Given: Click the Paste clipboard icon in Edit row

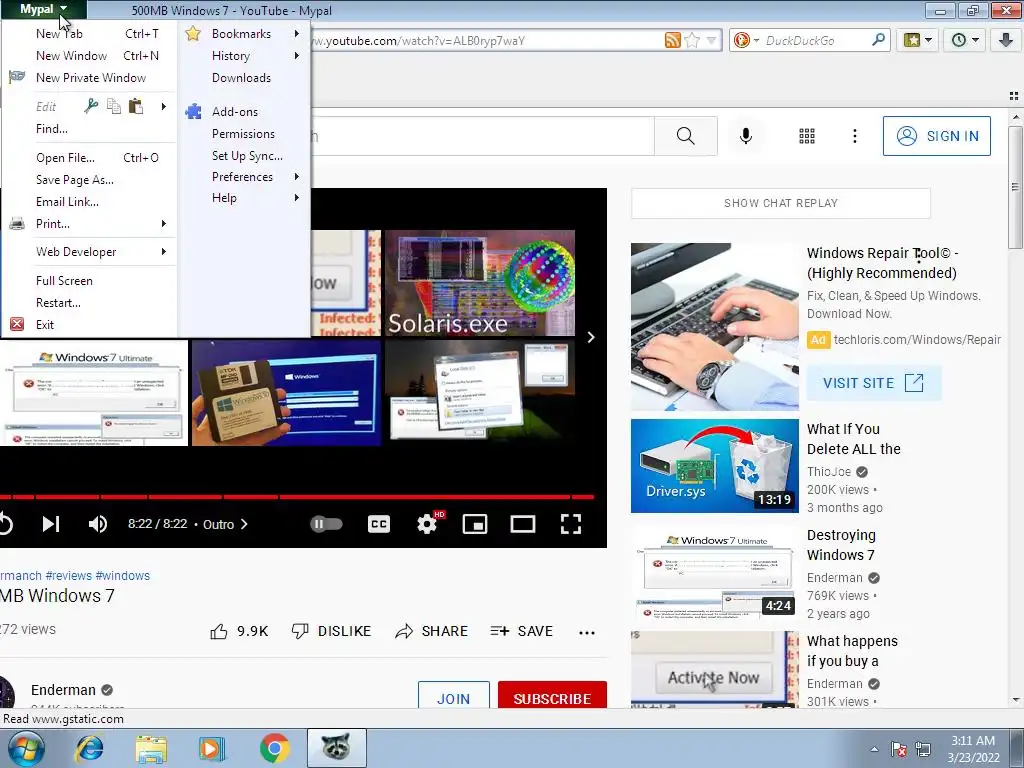Looking at the screenshot, I should tap(136, 106).
